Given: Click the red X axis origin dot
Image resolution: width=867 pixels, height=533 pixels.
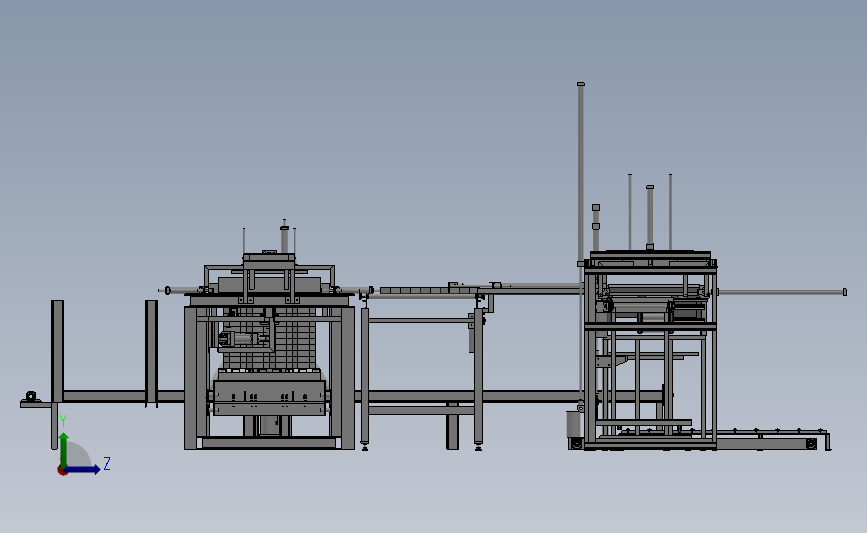Looking at the screenshot, I should pyautogui.click(x=62, y=471).
